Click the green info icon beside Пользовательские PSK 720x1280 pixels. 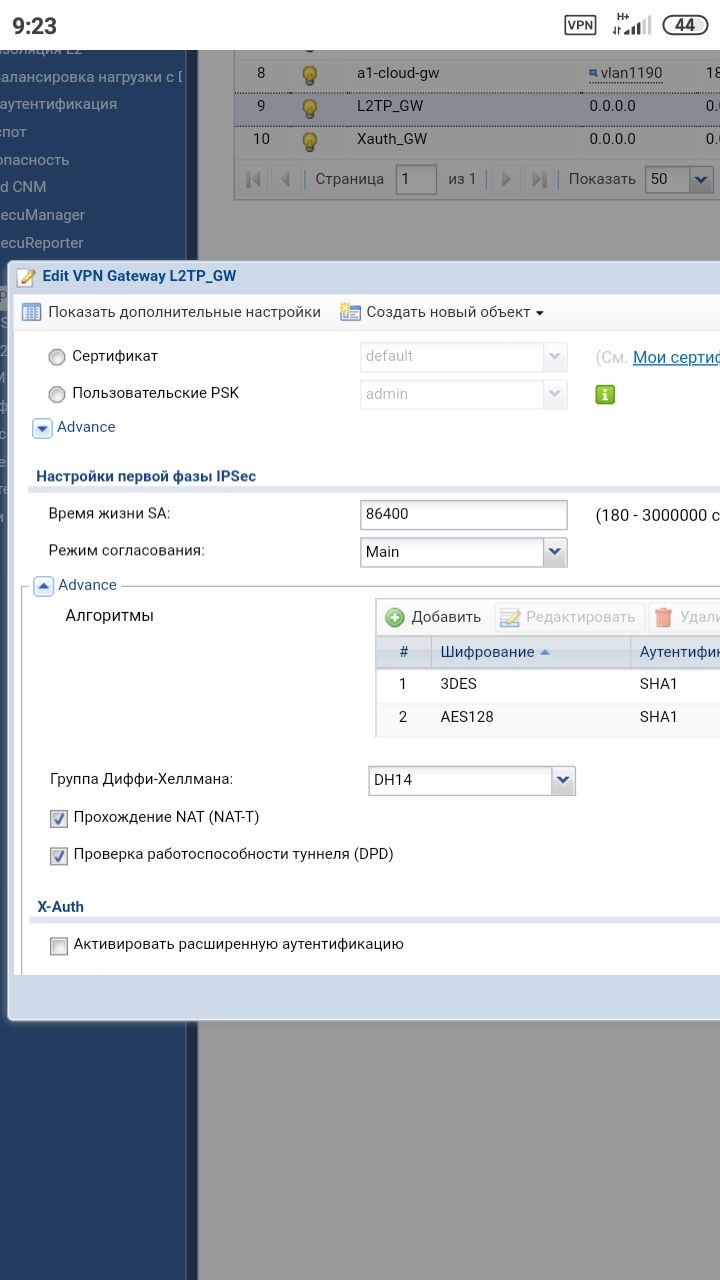click(x=605, y=394)
